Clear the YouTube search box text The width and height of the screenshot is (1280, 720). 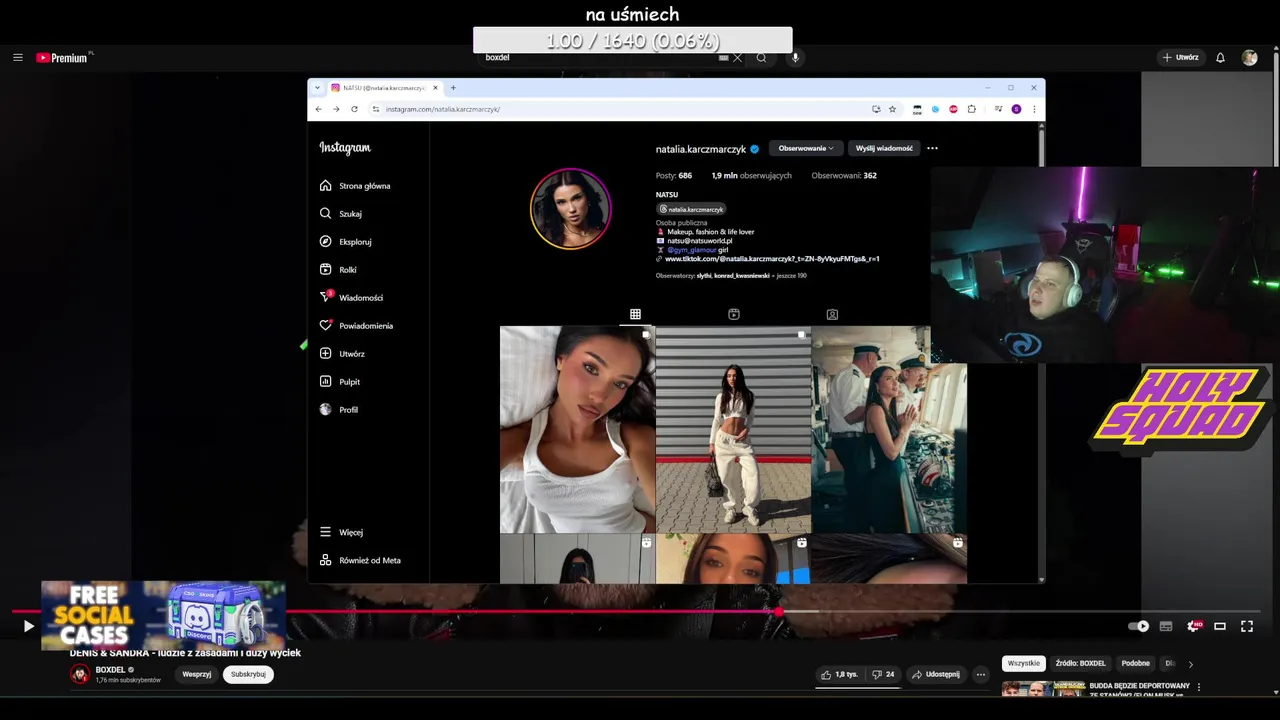[737, 58]
